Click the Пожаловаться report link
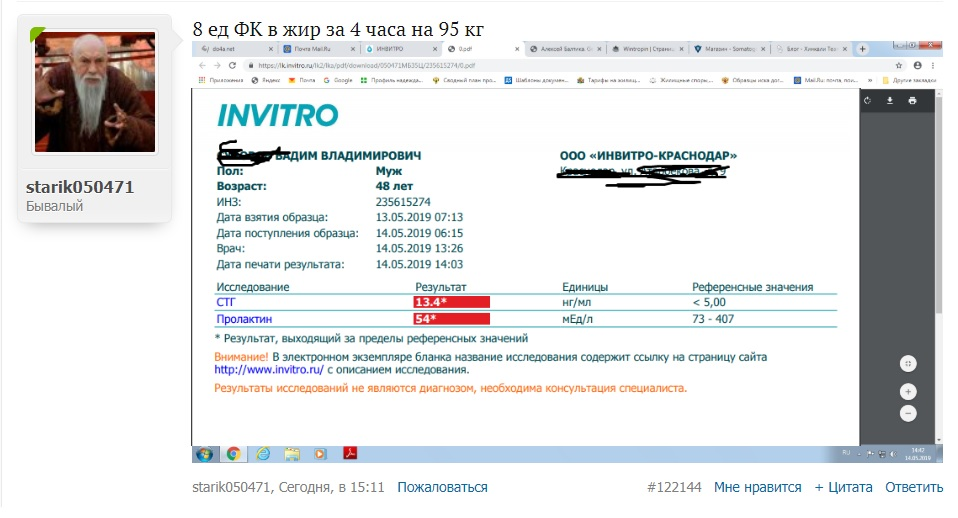The height and width of the screenshot is (518, 958). (x=442, y=487)
